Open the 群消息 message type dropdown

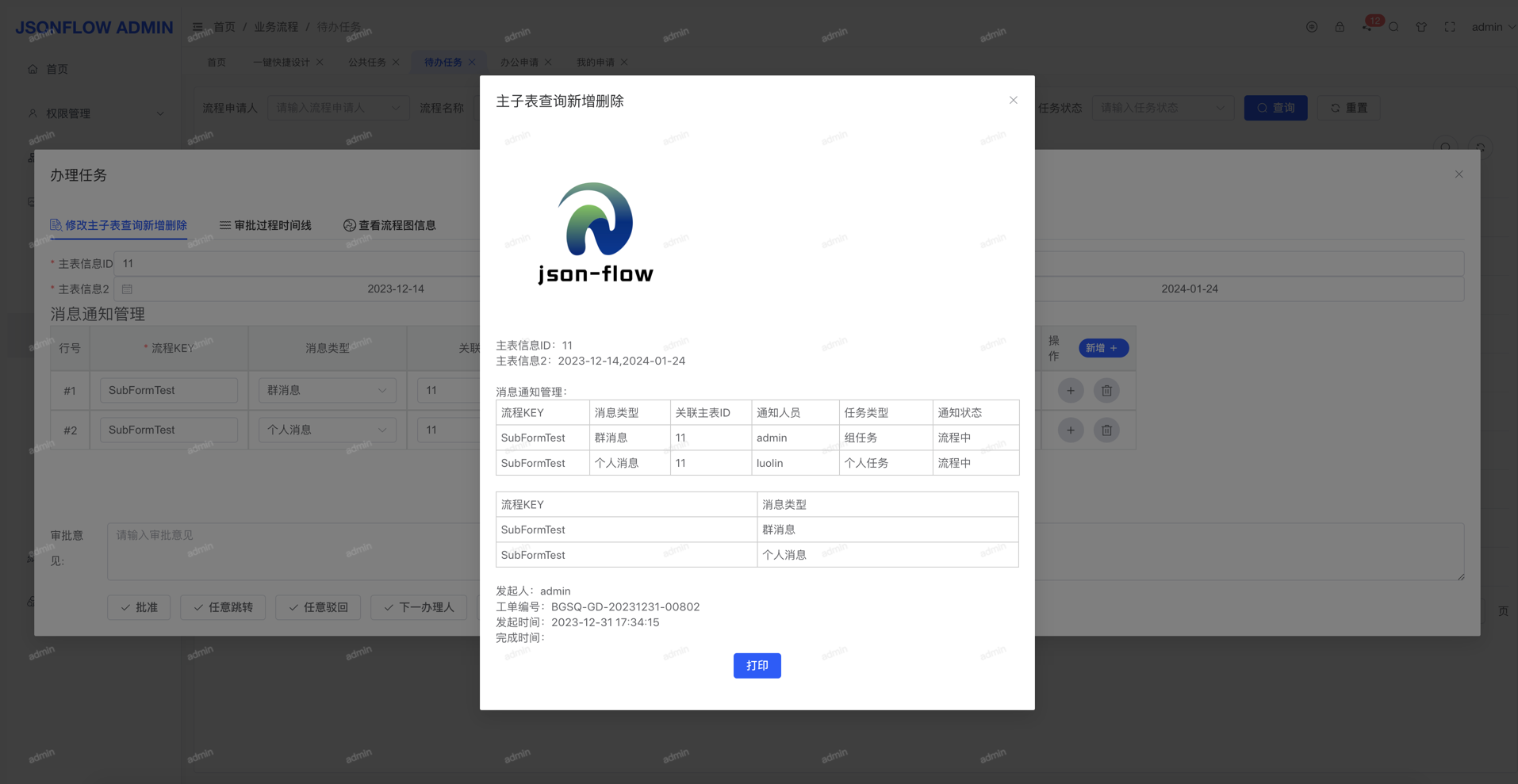click(x=327, y=391)
